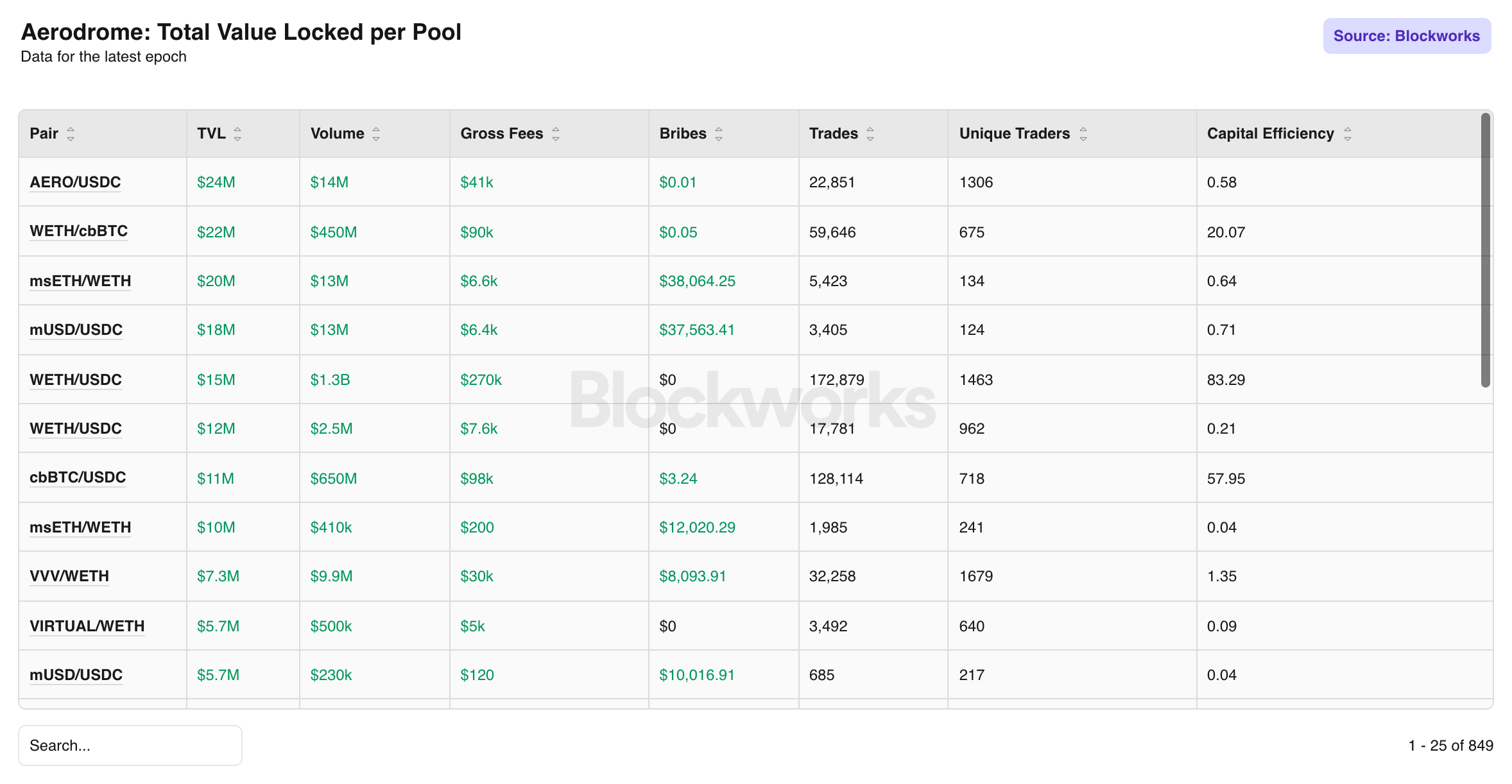1512x784 pixels.
Task: Click the sort icon beside Bribes
Action: (x=719, y=133)
